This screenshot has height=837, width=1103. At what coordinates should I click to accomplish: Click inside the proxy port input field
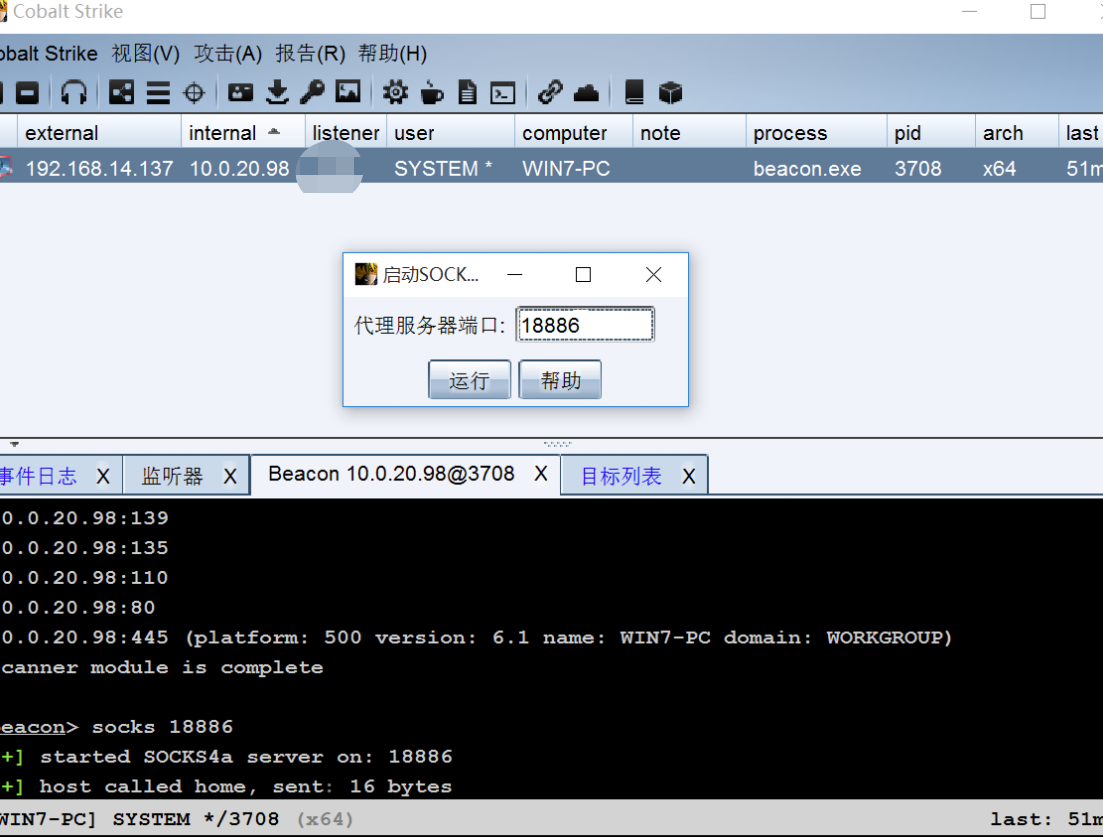coord(584,324)
